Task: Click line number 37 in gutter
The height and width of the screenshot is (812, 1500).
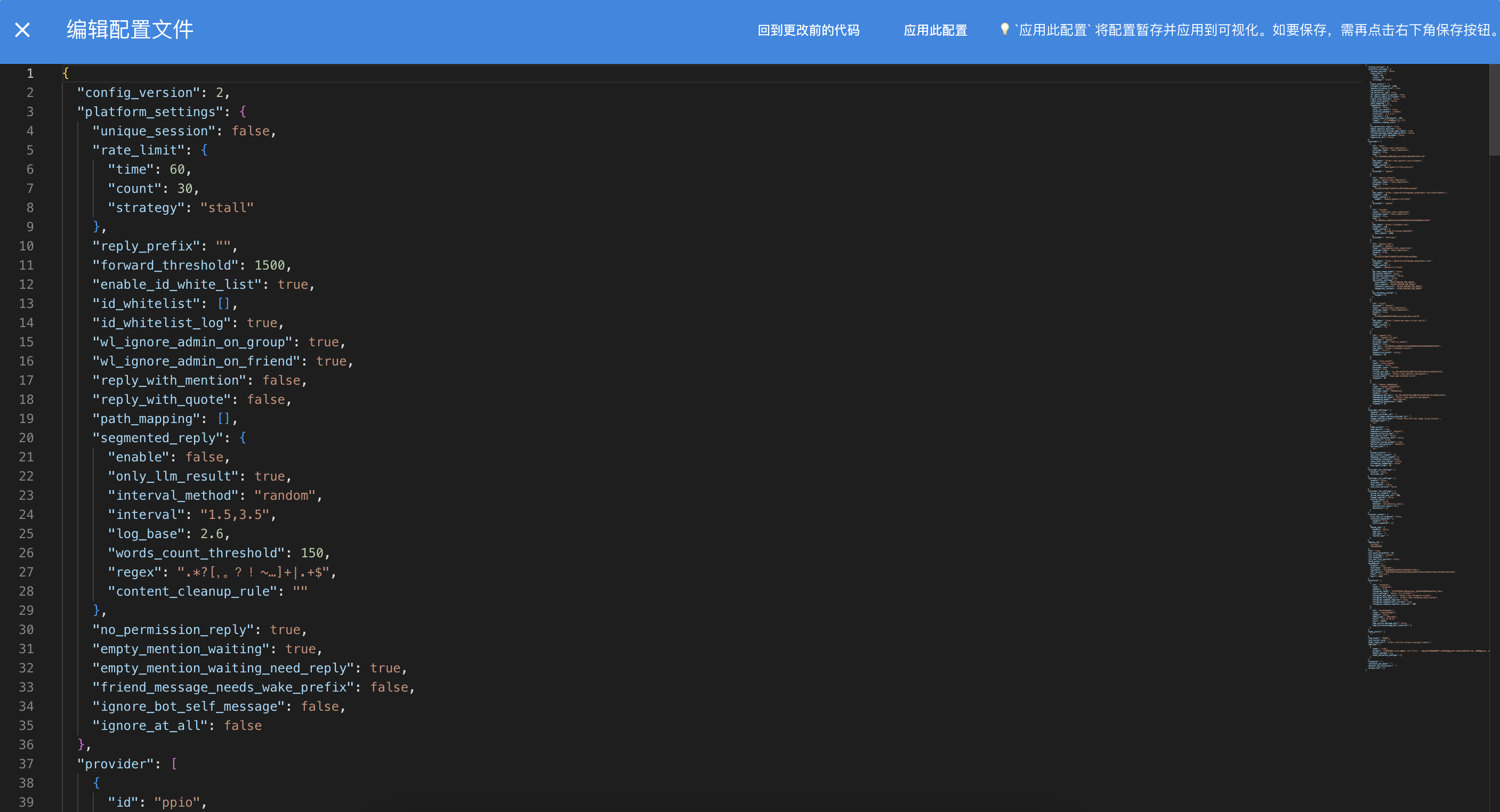Action: click(x=26, y=764)
